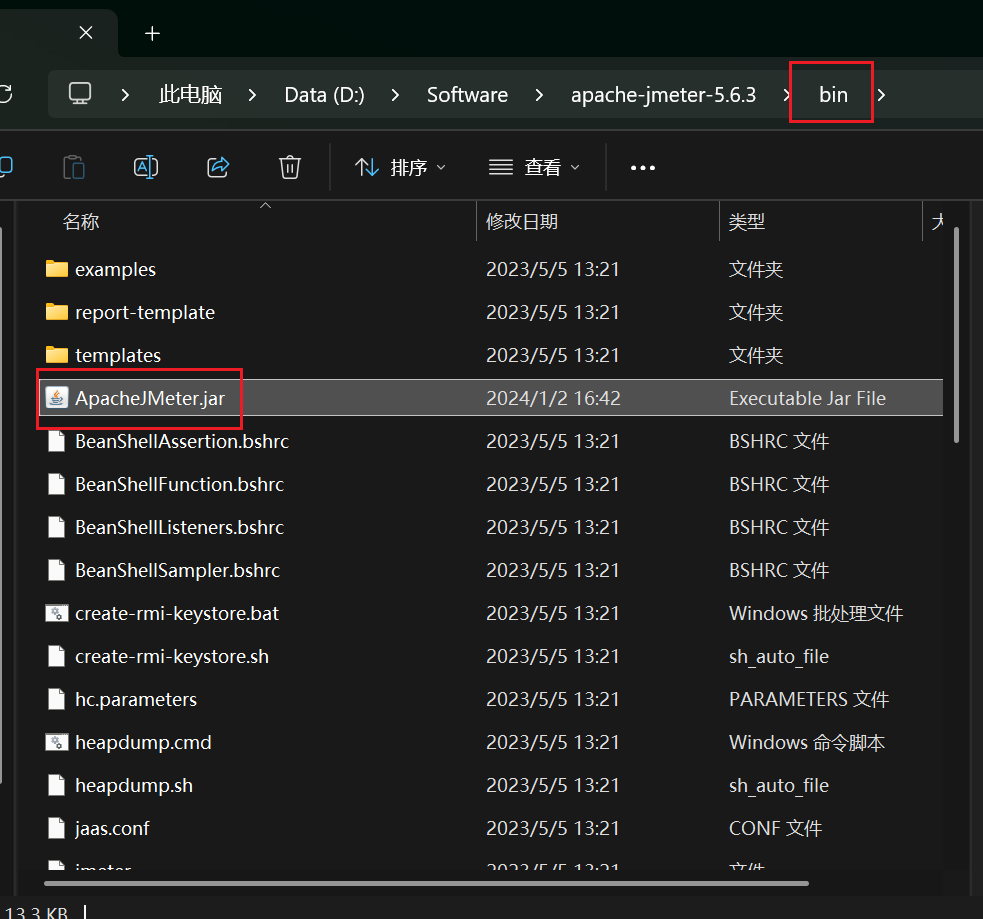
Task: Click the Executable Jar File type cell
Action: (807, 398)
